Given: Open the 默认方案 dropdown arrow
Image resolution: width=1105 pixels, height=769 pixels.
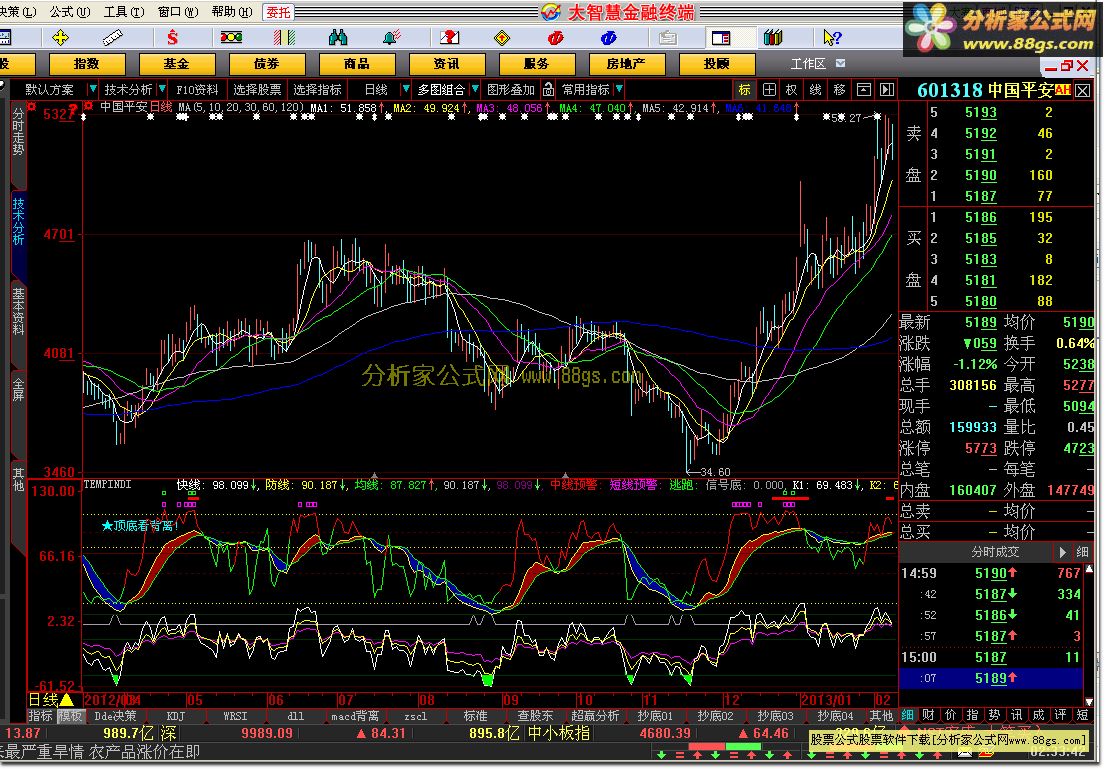Looking at the screenshot, I should (92, 89).
